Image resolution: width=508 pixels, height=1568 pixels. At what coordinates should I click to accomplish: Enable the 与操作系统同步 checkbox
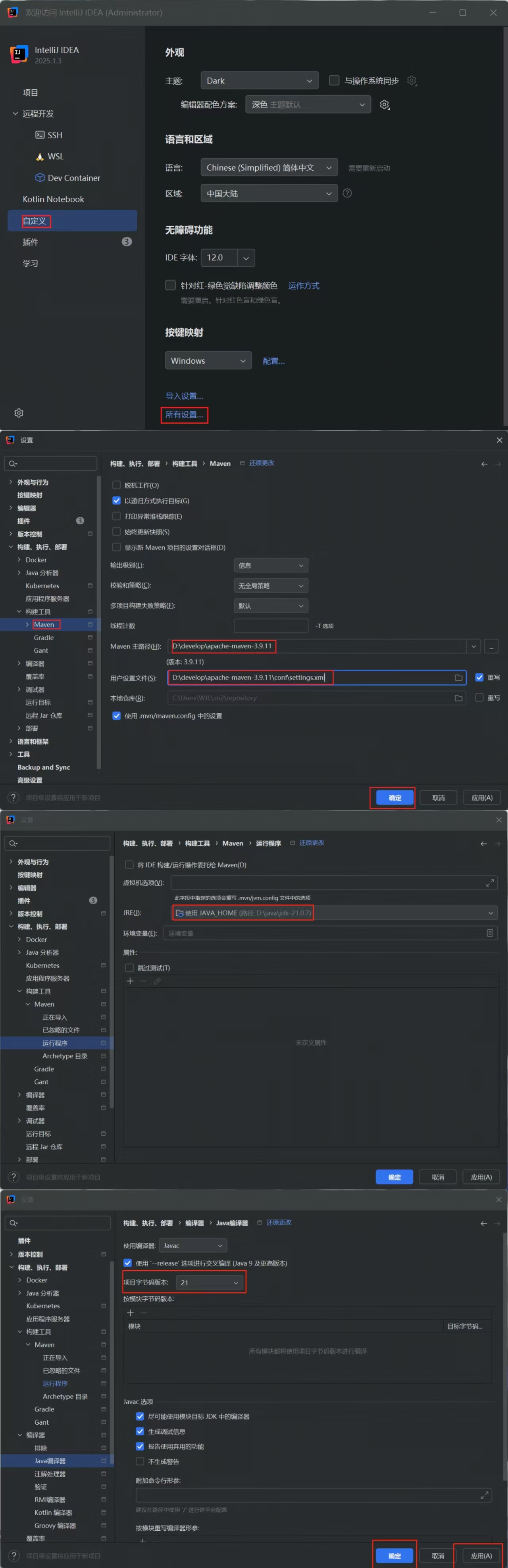[334, 80]
